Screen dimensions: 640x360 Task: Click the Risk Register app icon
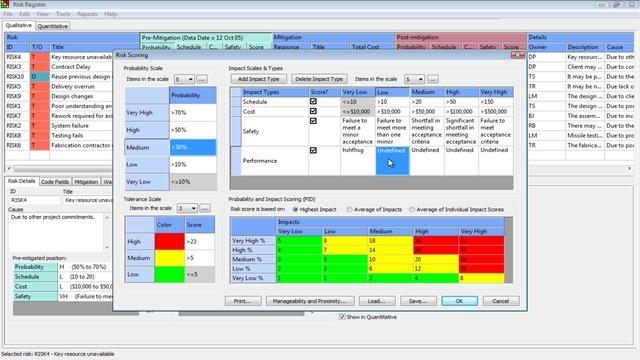pos(5,4)
